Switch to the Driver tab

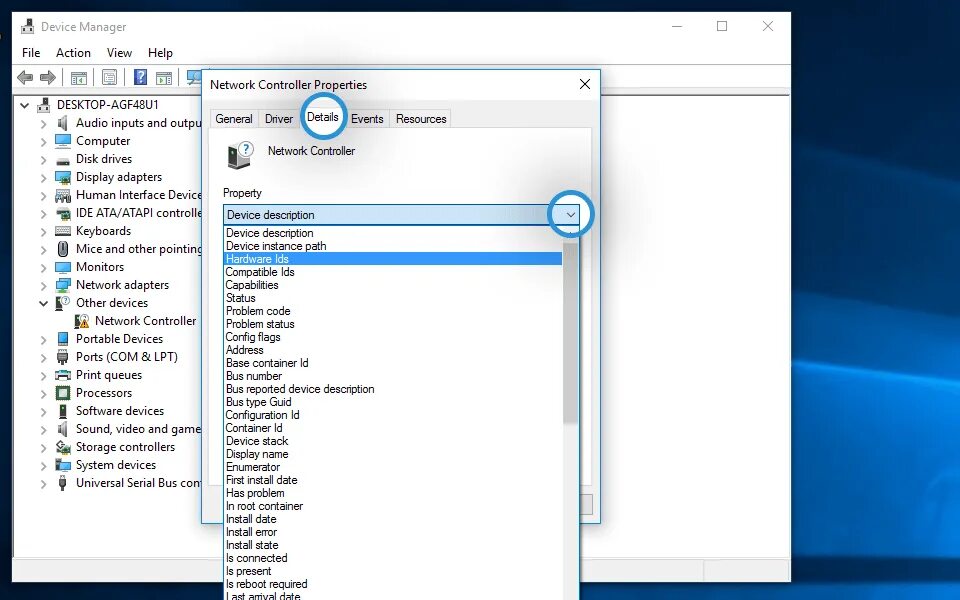click(x=279, y=119)
